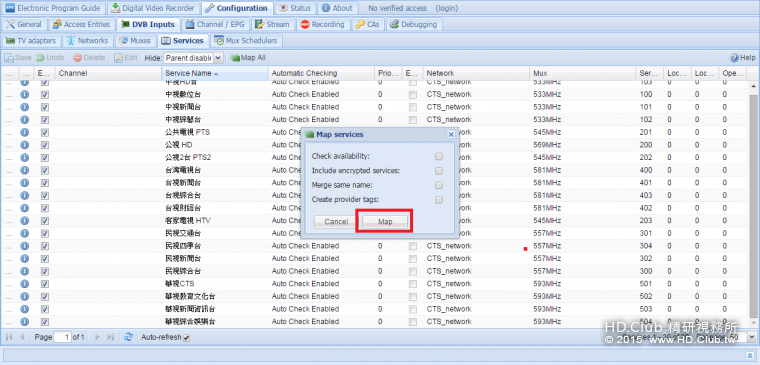
Task: Switch to the TV adapters tab
Action: click(31, 41)
